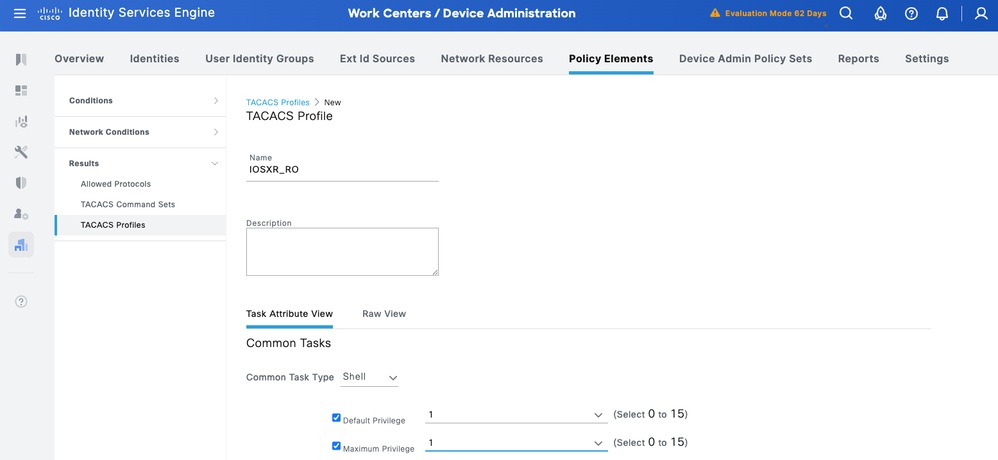Open the notifications bell icon
Screen dimensions: 998x460
point(943,13)
